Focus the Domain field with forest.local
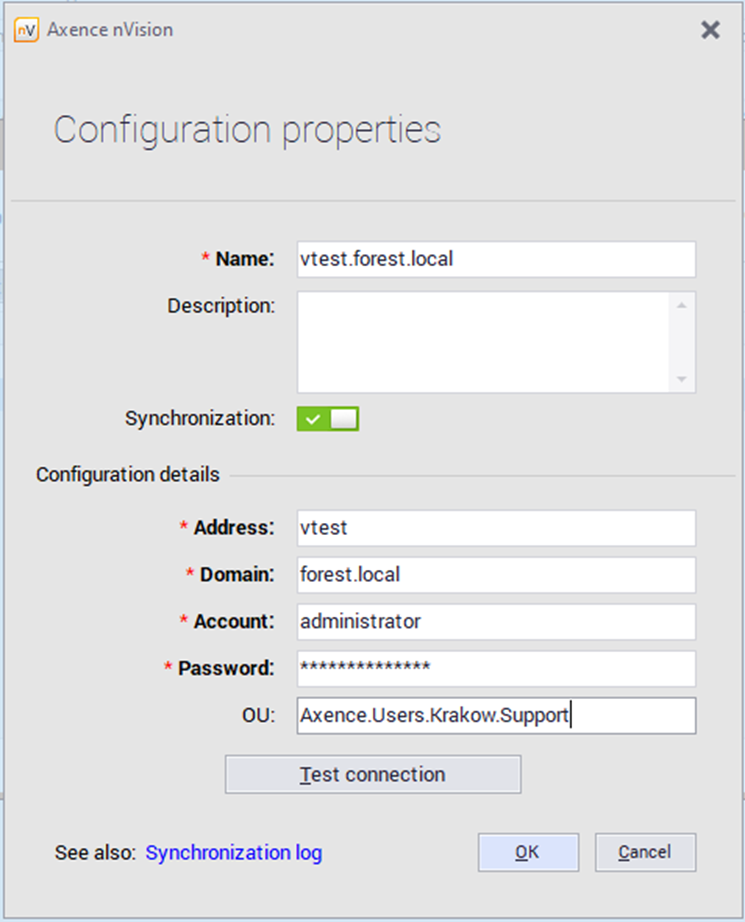The image size is (745, 922). pyautogui.click(x=496, y=575)
